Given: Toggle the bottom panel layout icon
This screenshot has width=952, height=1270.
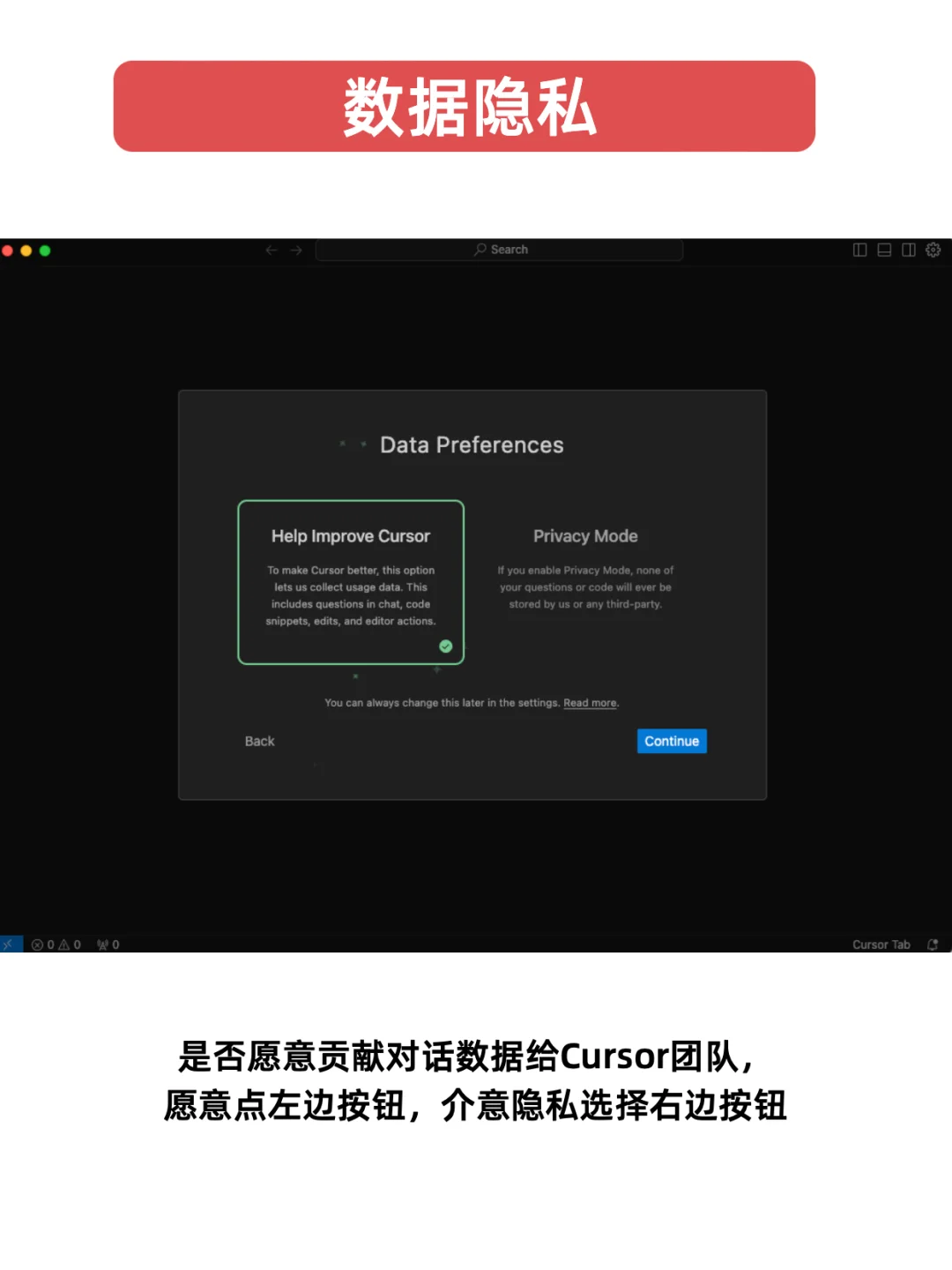Looking at the screenshot, I should tap(883, 250).
